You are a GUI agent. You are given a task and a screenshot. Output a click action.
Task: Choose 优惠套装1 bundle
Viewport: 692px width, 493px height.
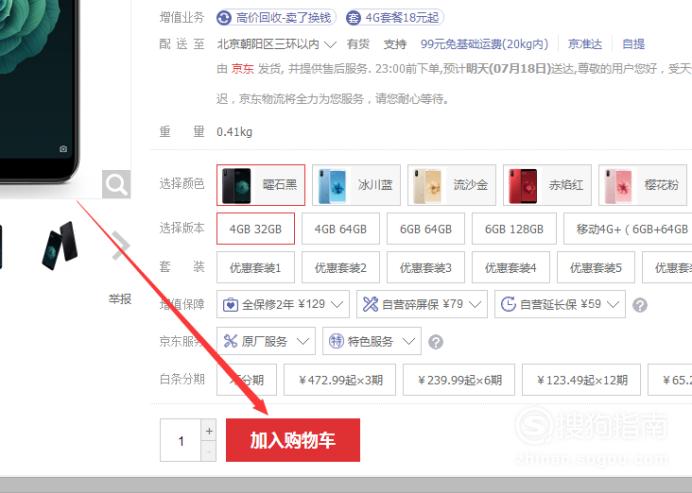256,267
